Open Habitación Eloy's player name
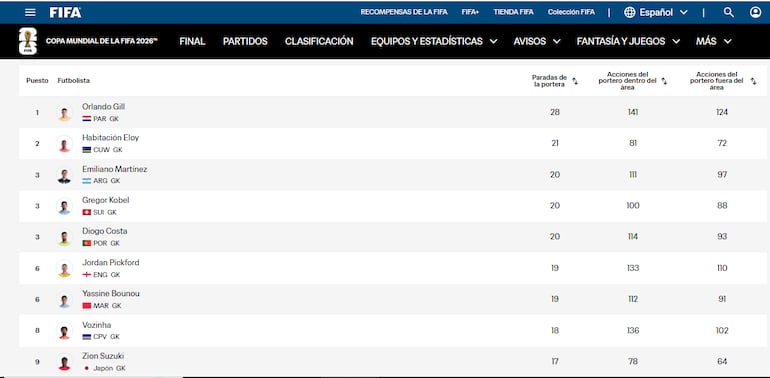 tap(110, 137)
